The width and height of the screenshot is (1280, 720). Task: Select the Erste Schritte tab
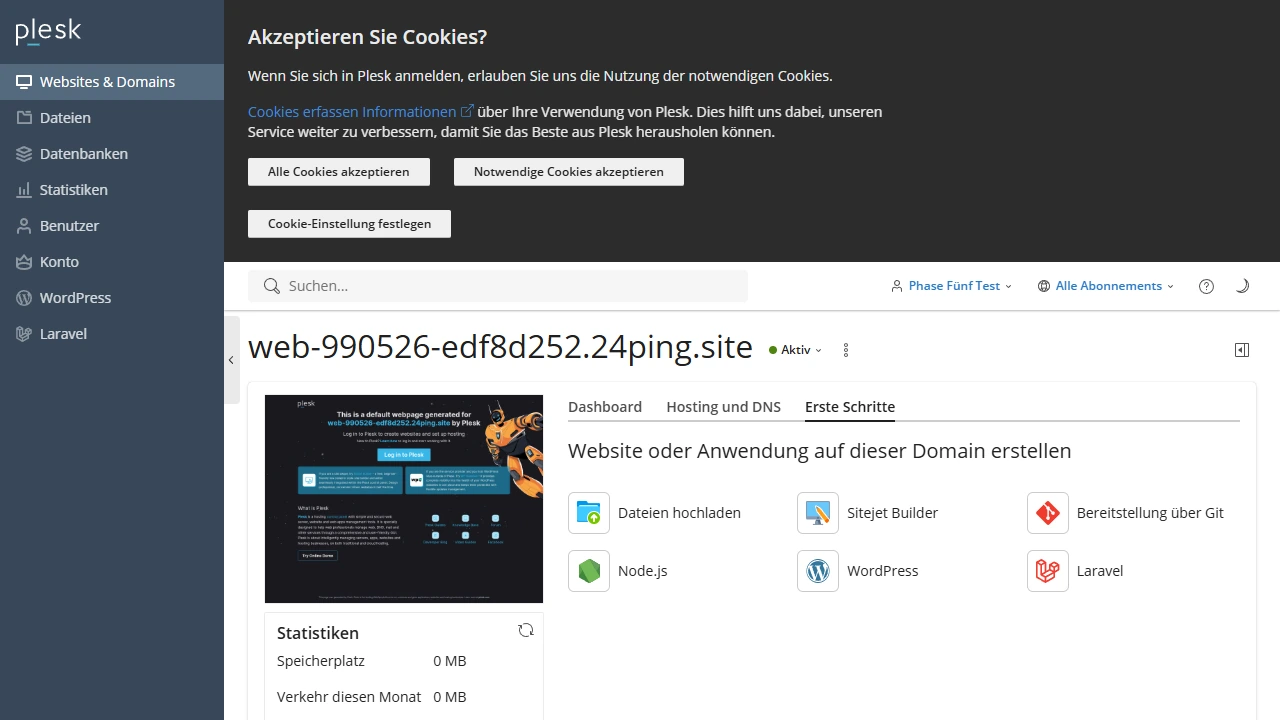850,407
